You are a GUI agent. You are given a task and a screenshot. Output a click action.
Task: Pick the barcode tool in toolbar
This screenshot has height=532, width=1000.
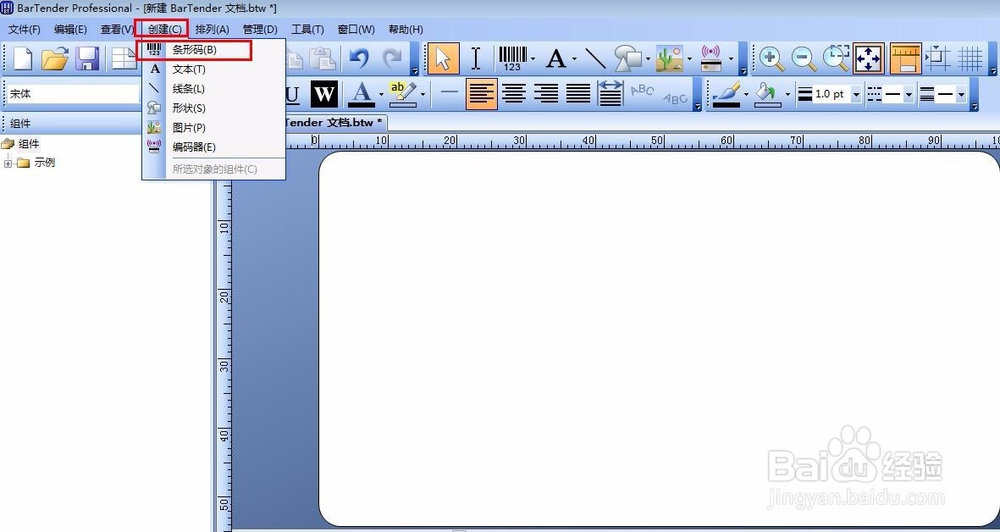[512, 59]
